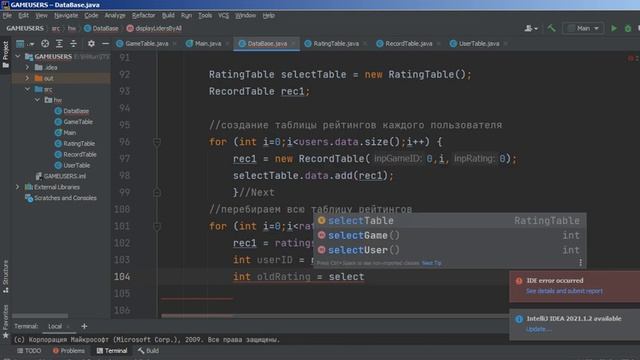Toggle the Structure side tool window
Image resolution: width=640 pixels, height=360 pixels.
point(5,276)
